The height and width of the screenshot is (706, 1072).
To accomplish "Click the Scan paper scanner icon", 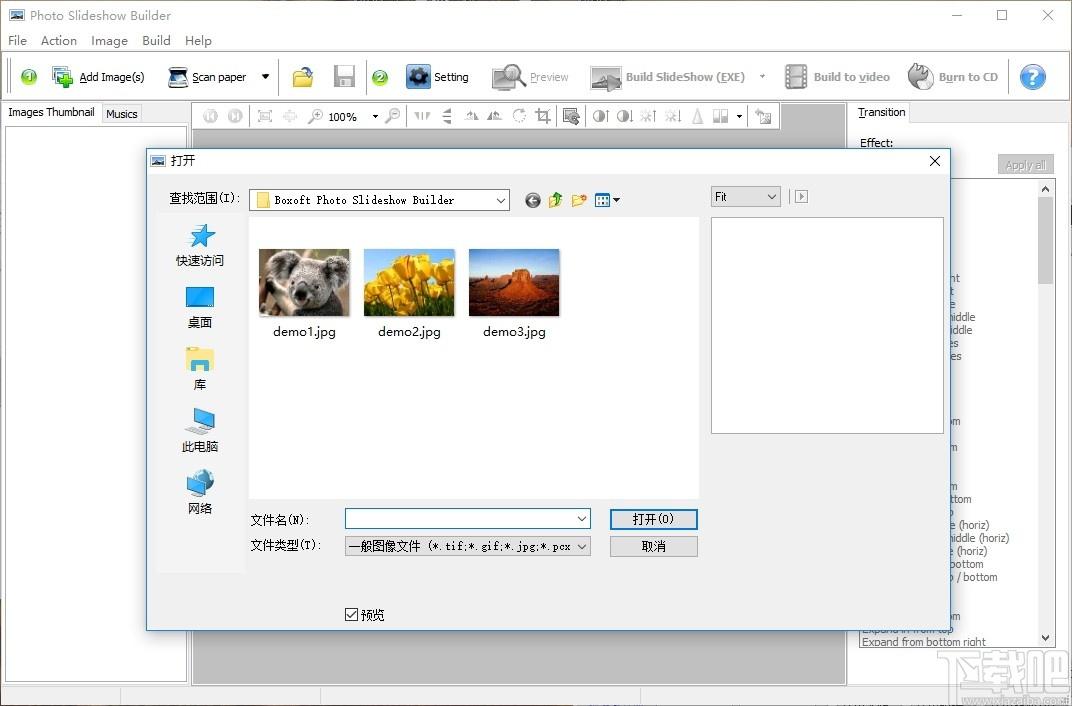I will (178, 77).
